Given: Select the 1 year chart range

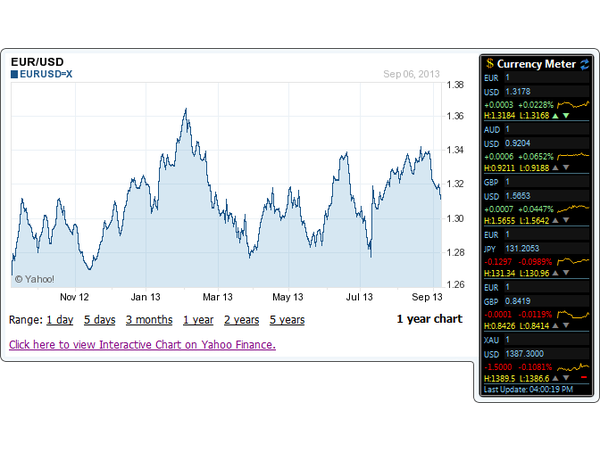Looking at the screenshot, I should pyautogui.click(x=198, y=320).
